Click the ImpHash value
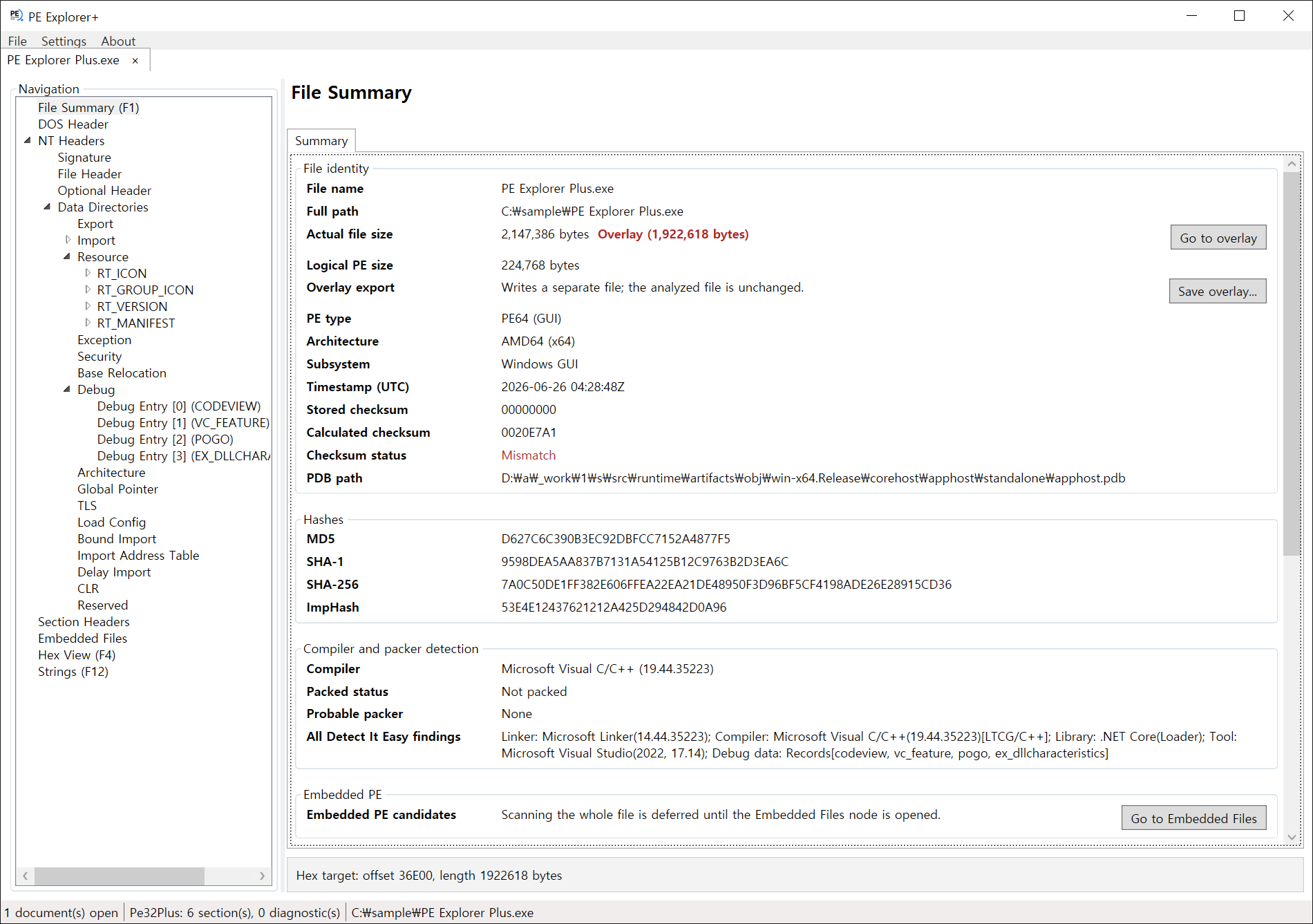 tap(614, 607)
